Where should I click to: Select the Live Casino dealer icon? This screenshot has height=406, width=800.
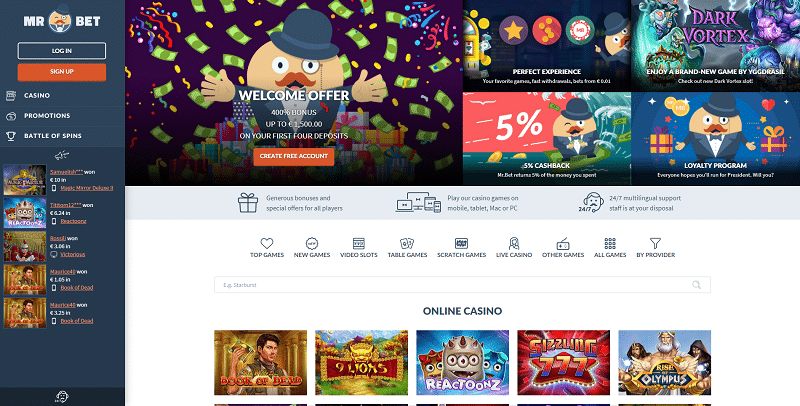point(514,243)
